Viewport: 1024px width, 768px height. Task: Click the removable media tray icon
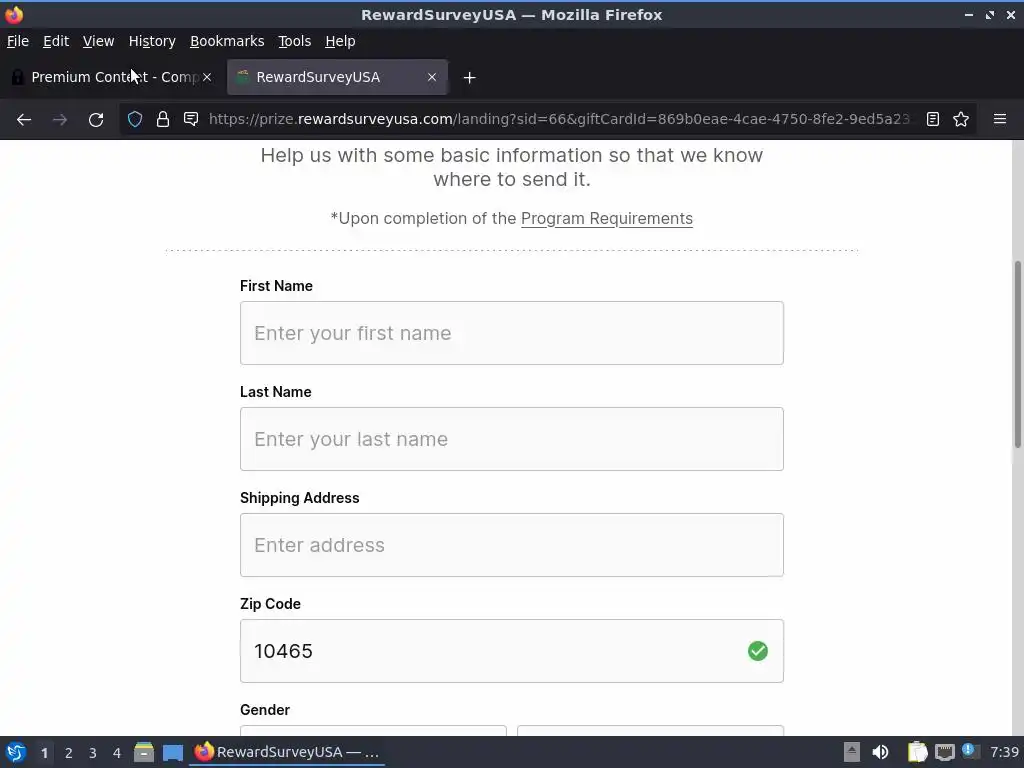pyautogui.click(x=852, y=752)
